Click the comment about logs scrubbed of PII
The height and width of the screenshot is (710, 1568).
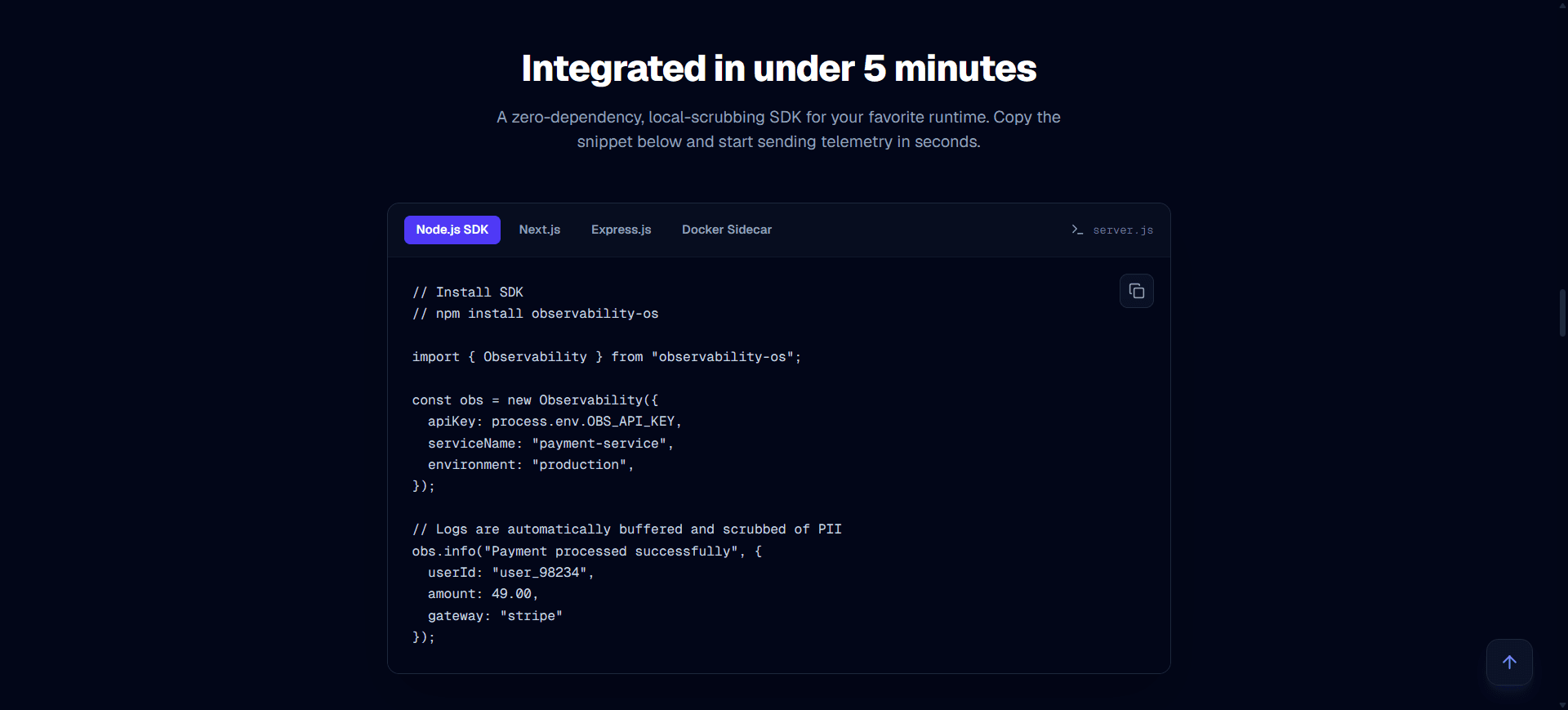point(627,529)
